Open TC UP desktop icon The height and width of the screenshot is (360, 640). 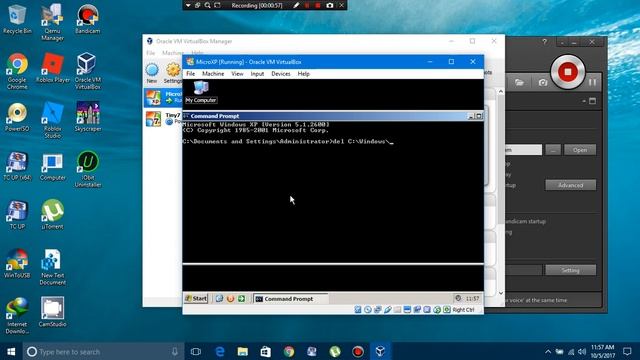pos(17,214)
